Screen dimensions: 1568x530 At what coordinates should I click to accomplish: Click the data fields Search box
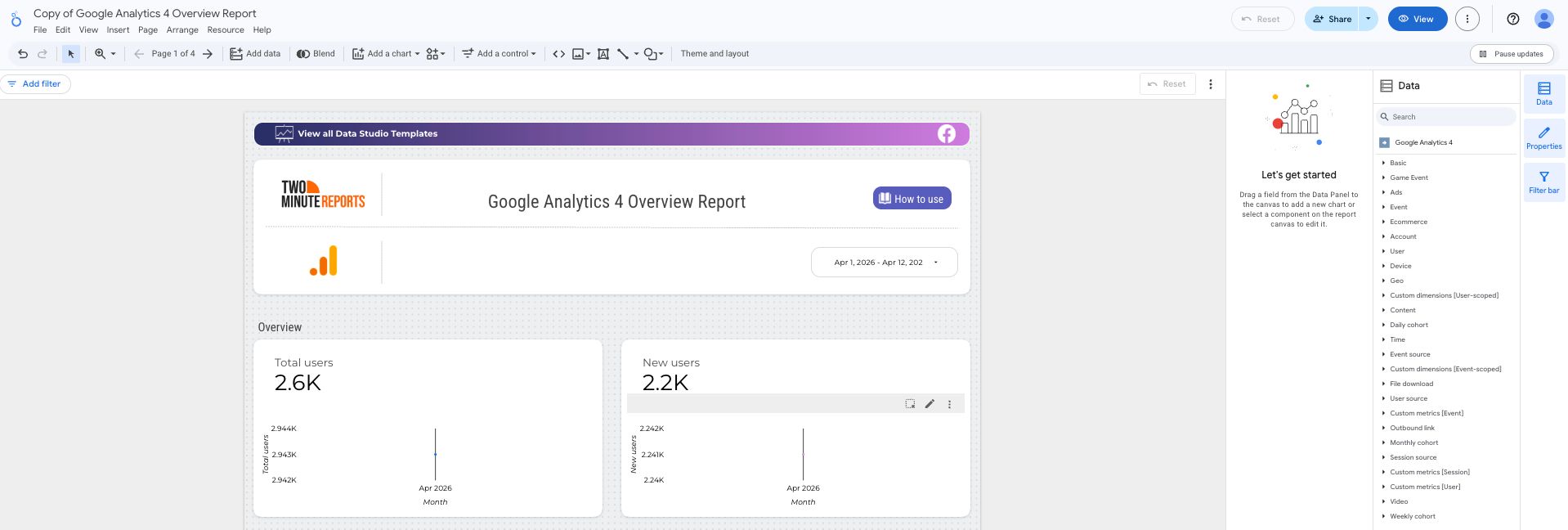click(1447, 117)
